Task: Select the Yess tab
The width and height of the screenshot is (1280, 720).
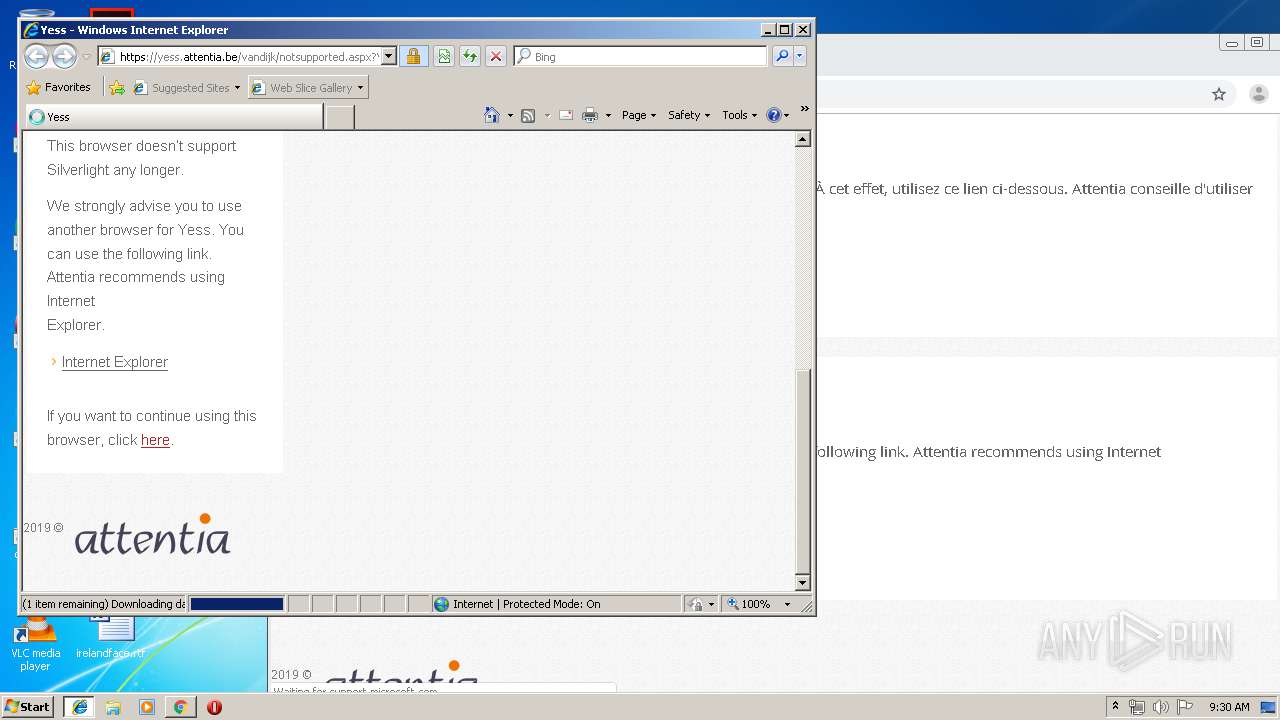Action: 173,116
